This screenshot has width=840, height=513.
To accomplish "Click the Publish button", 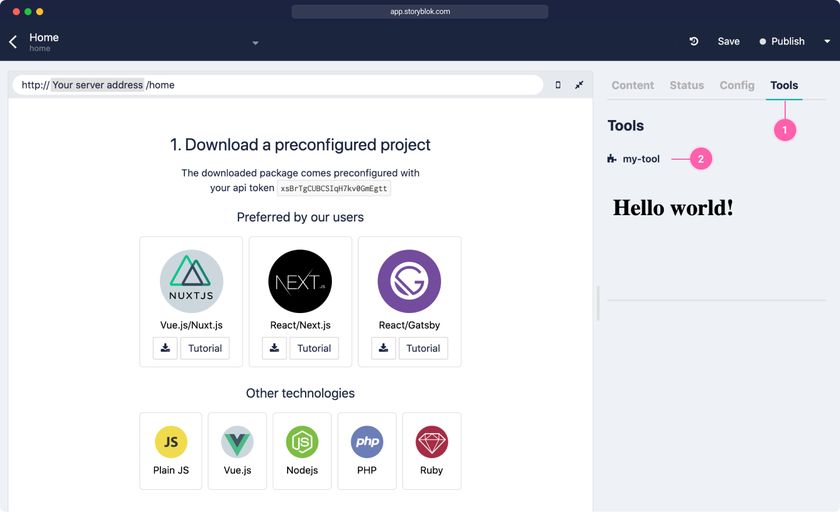I will pyautogui.click(x=782, y=41).
